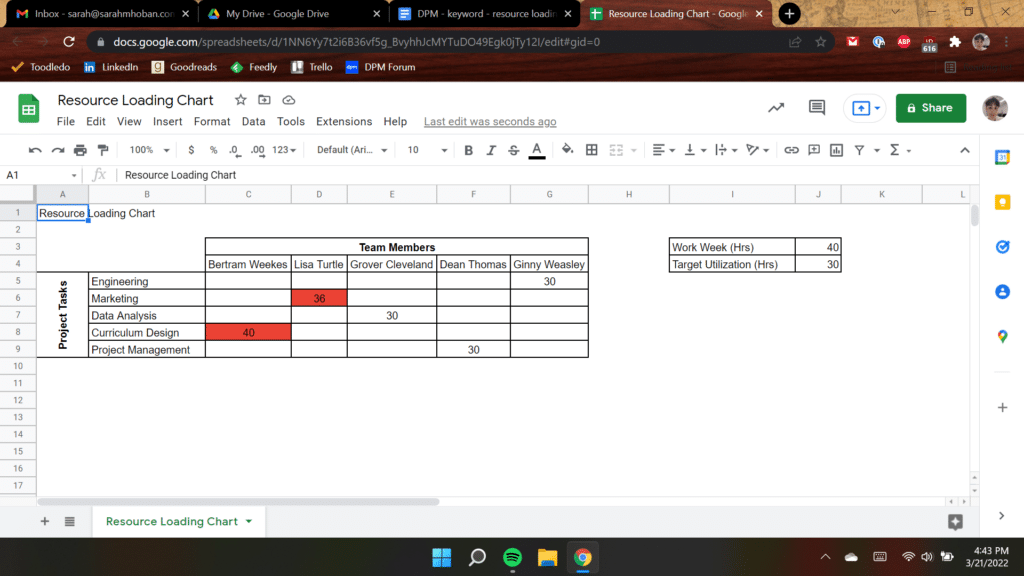
Task: Open Google Calendar in side panel
Action: coord(1002,157)
